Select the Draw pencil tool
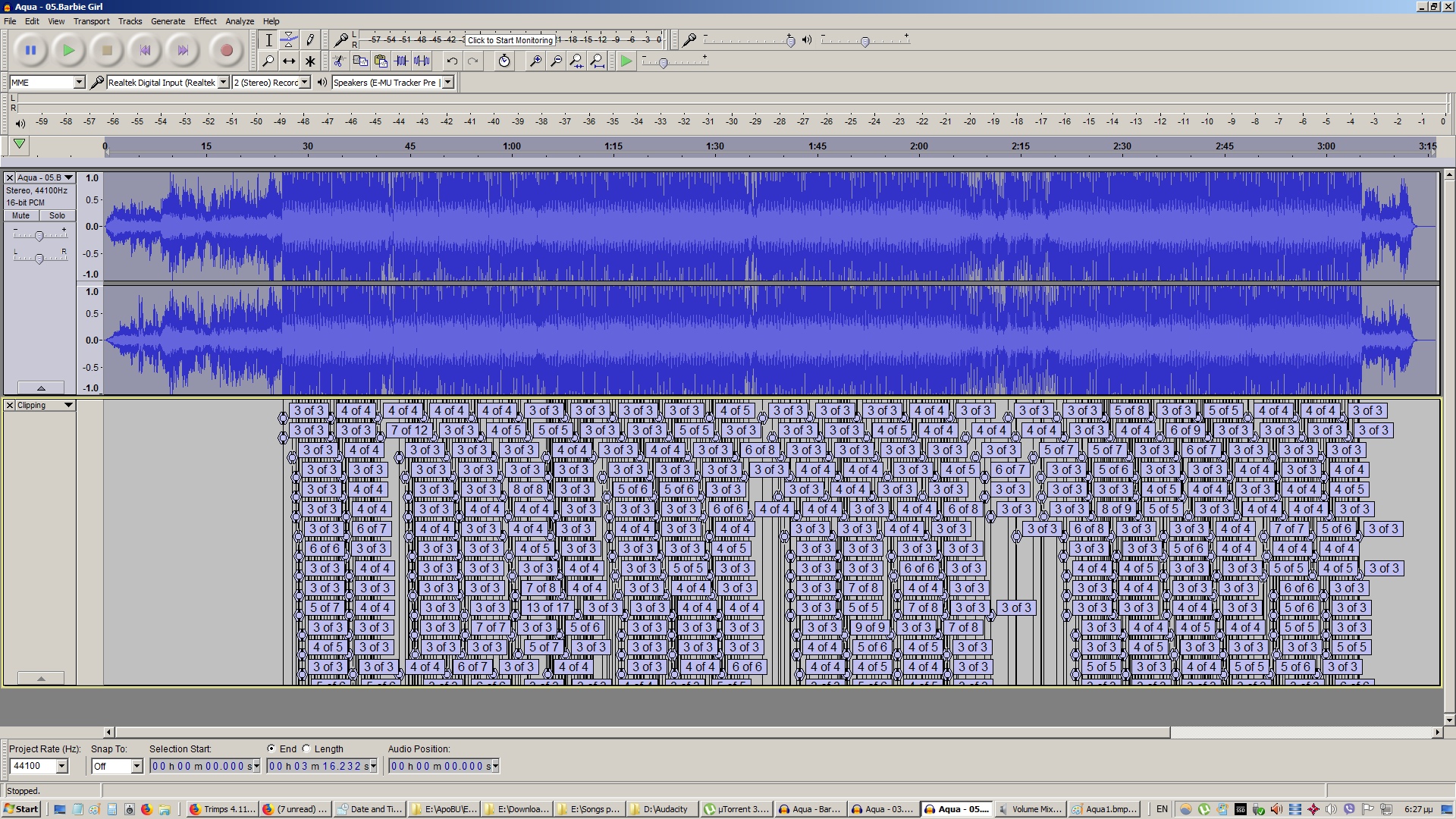Image resolution: width=1456 pixels, height=819 pixels. tap(309, 40)
